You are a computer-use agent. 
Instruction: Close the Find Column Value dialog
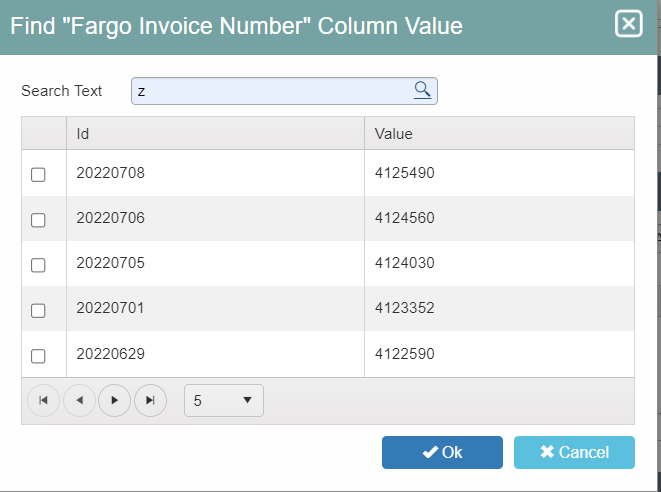coord(628,24)
